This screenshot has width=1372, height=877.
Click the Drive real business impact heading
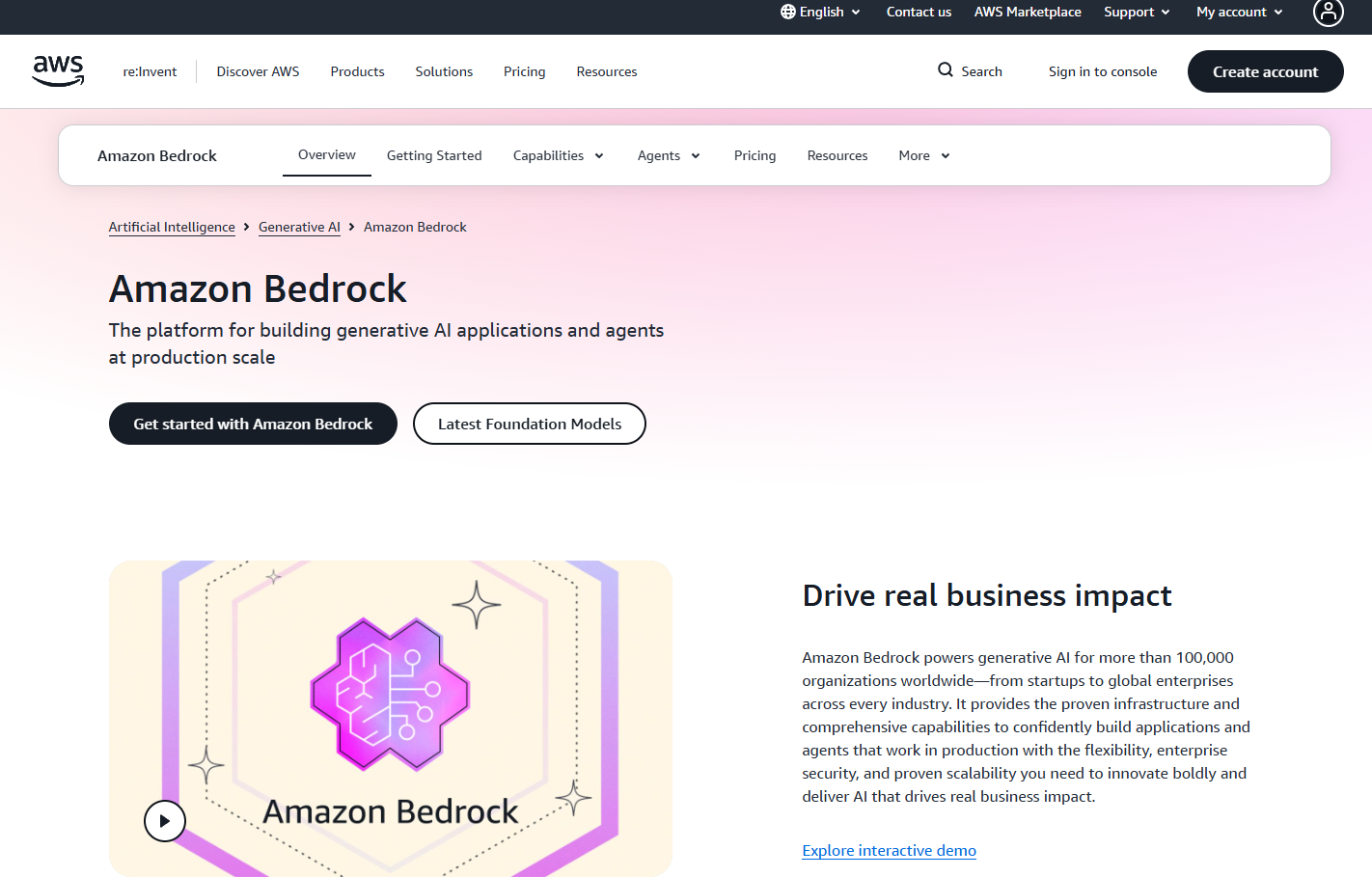coord(987,595)
